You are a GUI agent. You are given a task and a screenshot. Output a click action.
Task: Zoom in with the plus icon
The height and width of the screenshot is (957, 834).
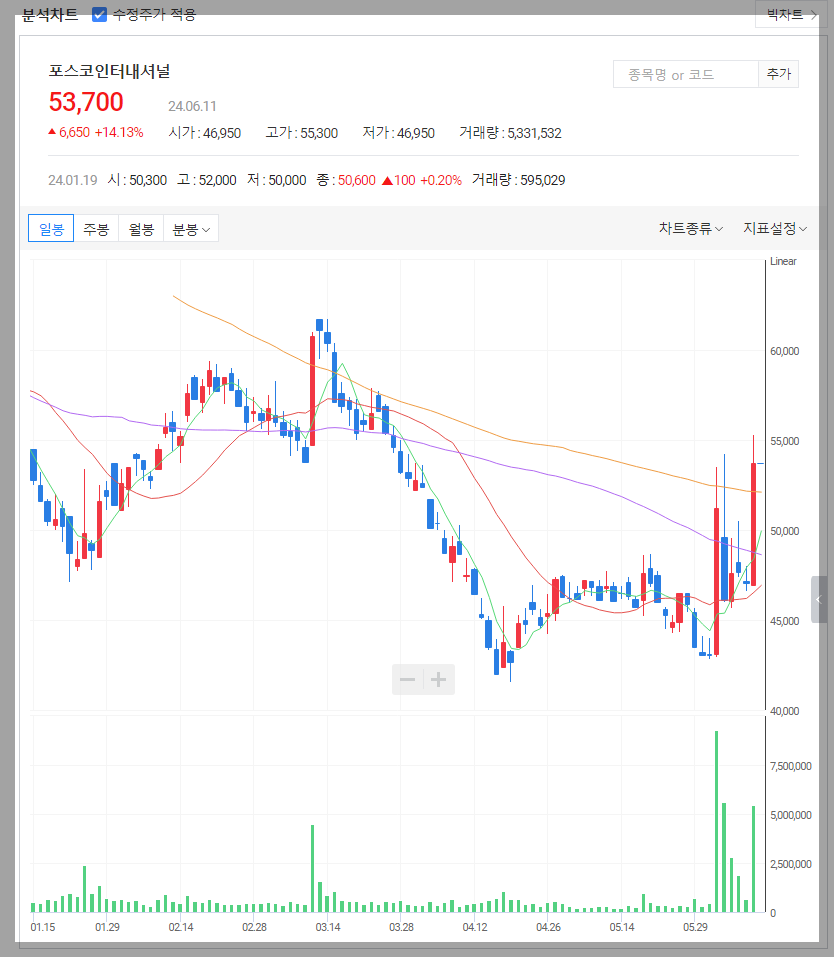coord(438,679)
